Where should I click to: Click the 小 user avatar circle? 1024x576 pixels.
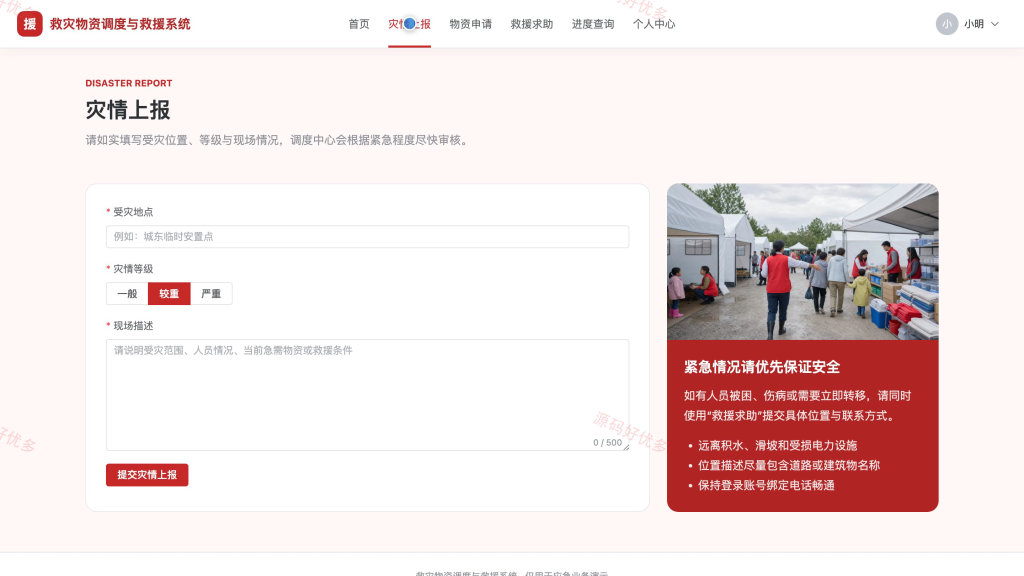tap(946, 24)
